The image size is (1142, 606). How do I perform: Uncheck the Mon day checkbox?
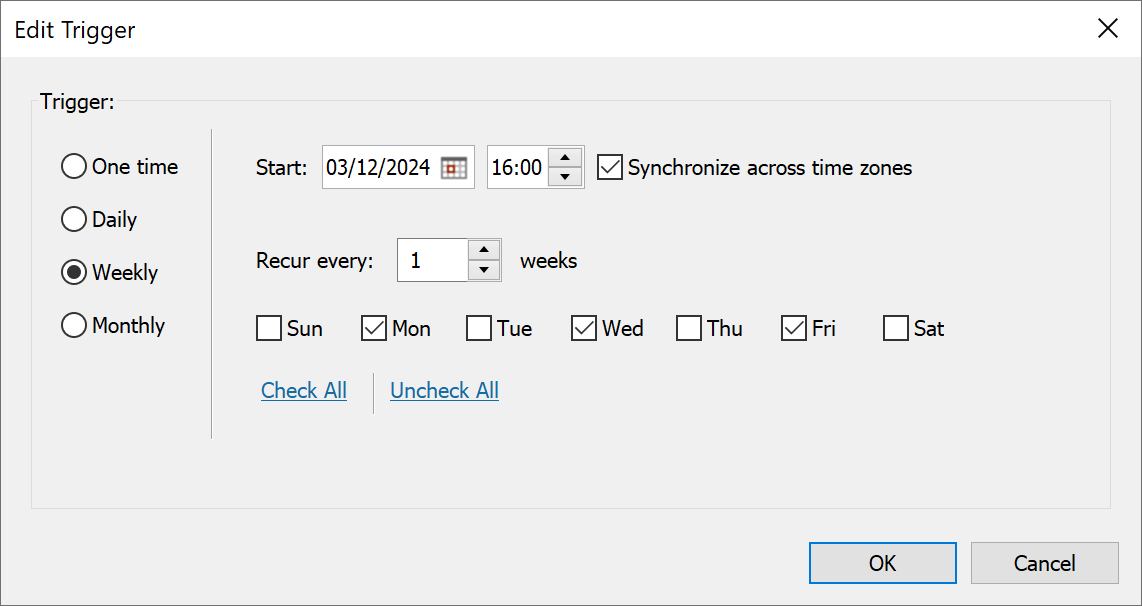pos(374,328)
